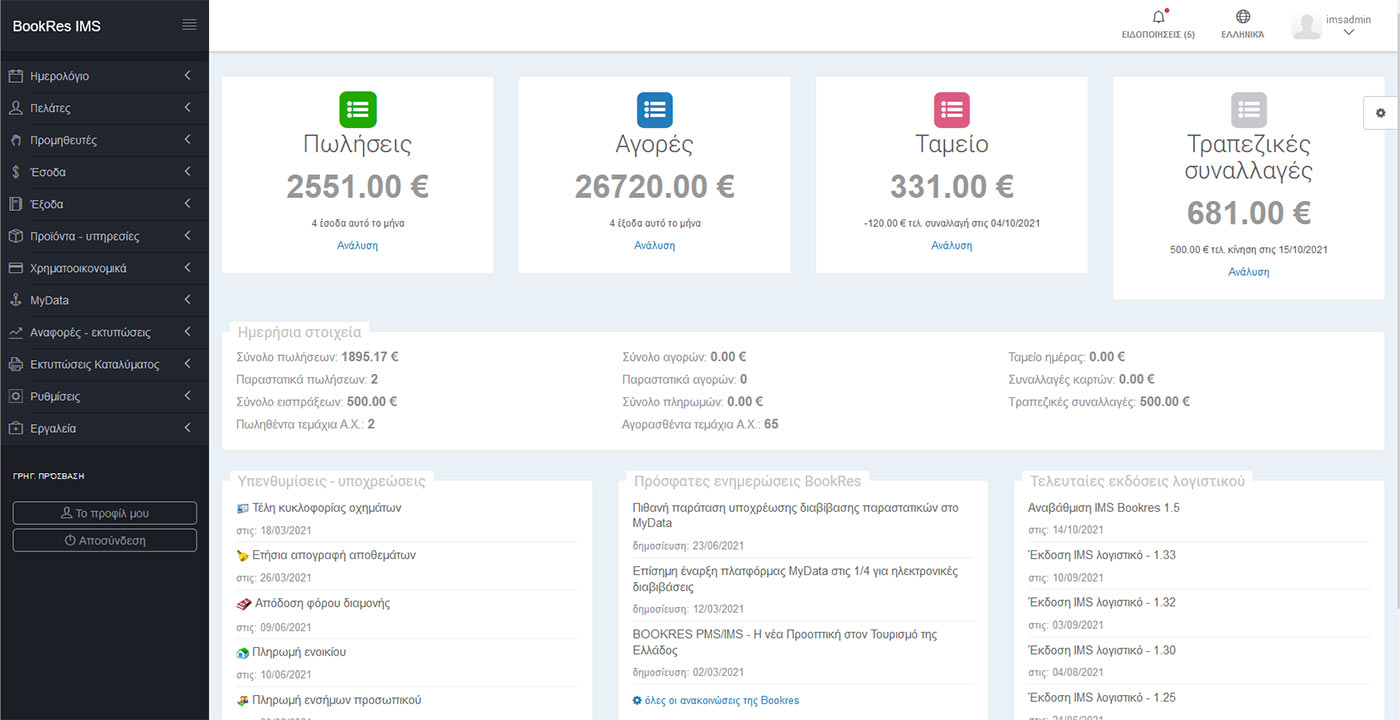The height and width of the screenshot is (720, 1400).
Task: Click Έκδοση IMS λογιστικό - 1.25 entry
Action: click(1102, 697)
